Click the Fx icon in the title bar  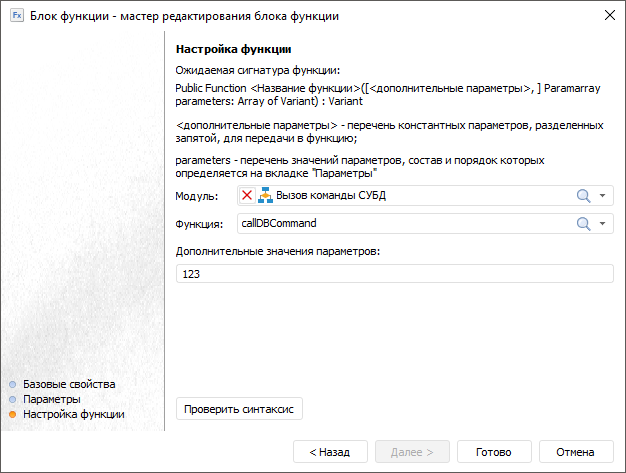pyautogui.click(x=16, y=16)
